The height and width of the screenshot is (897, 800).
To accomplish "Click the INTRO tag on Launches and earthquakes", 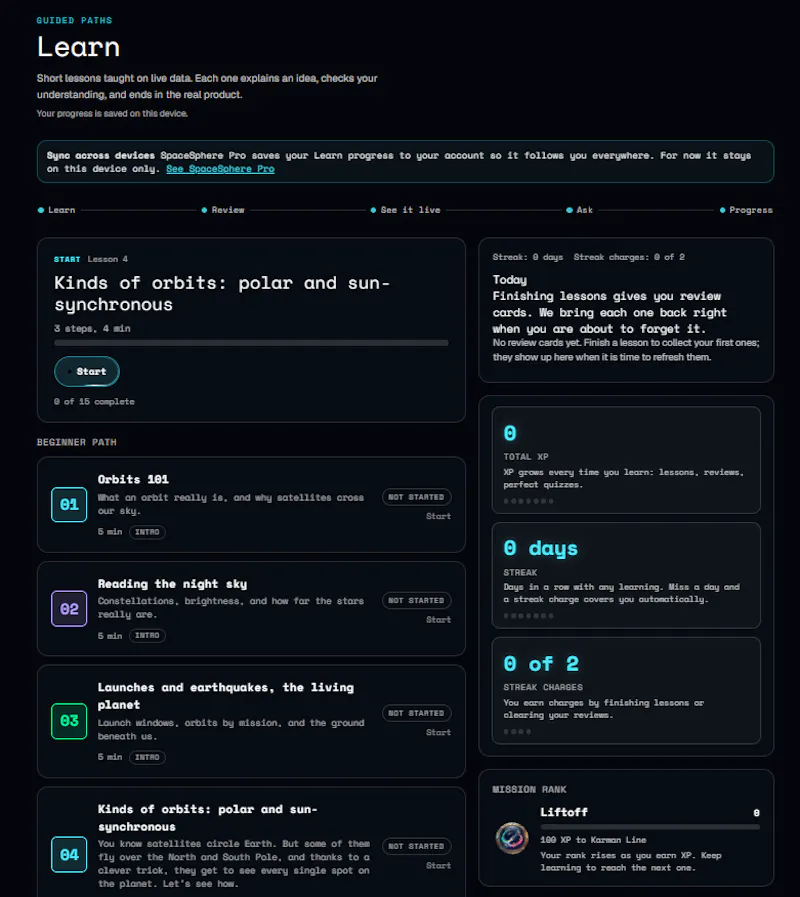I will 147,757.
